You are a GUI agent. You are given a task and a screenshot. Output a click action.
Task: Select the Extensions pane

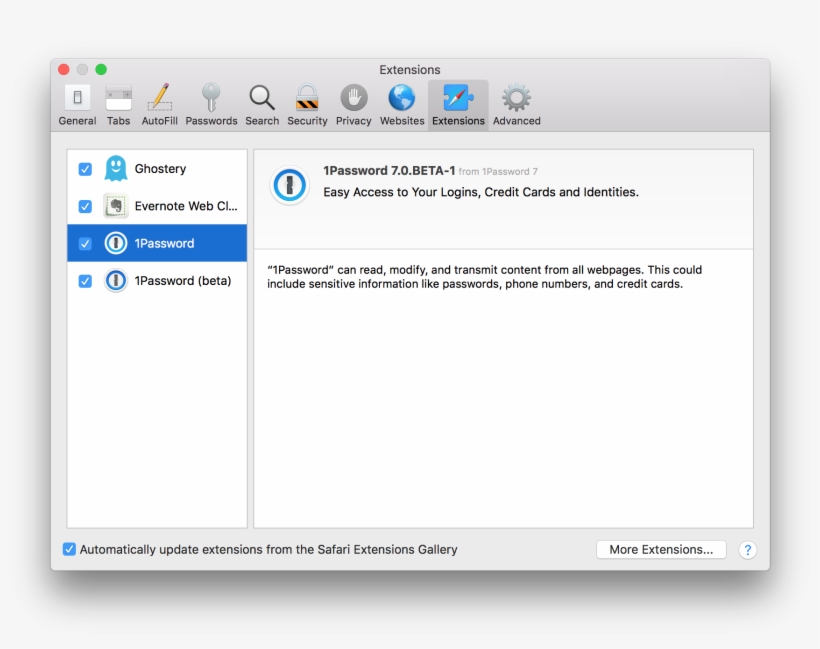pos(458,105)
